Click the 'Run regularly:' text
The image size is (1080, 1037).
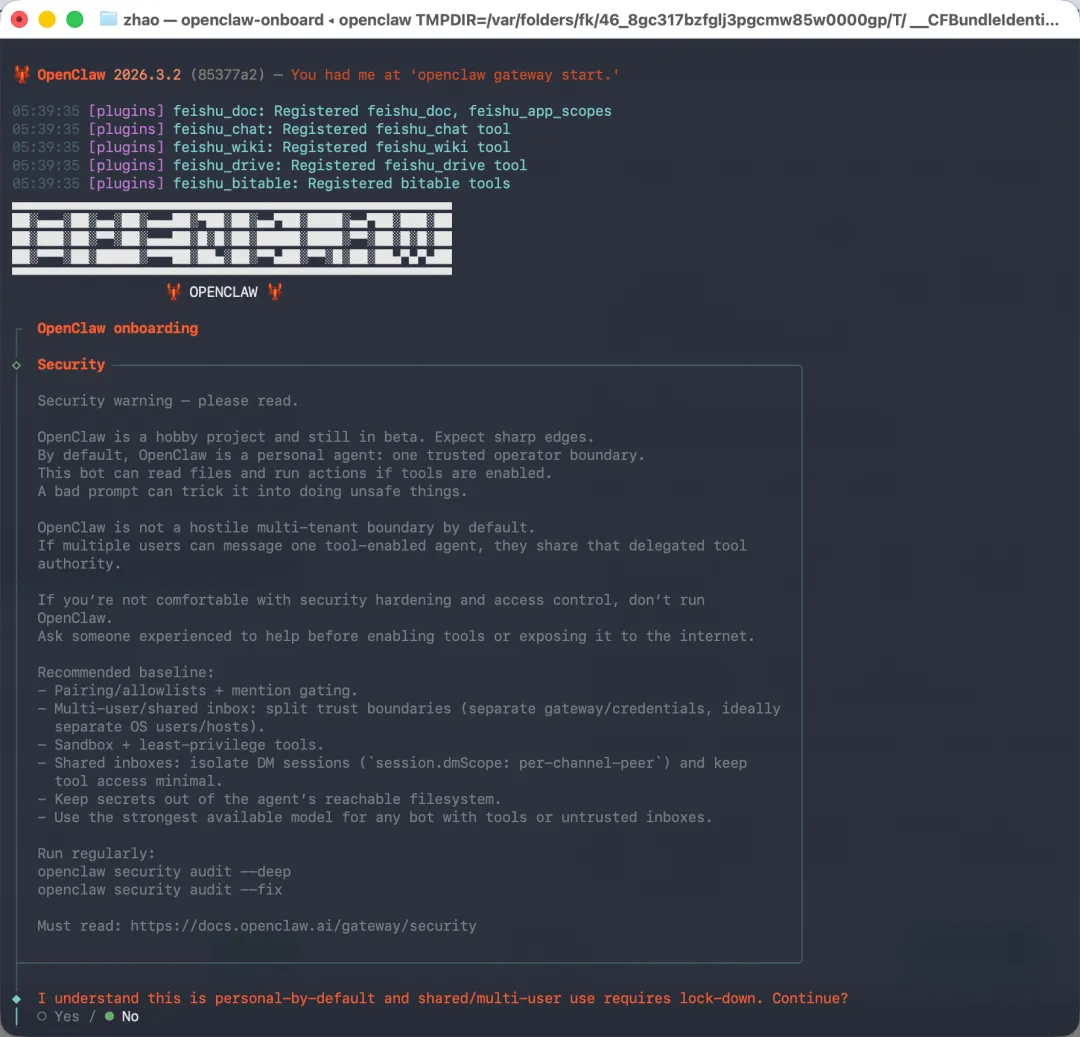pyautogui.click(x=96, y=853)
